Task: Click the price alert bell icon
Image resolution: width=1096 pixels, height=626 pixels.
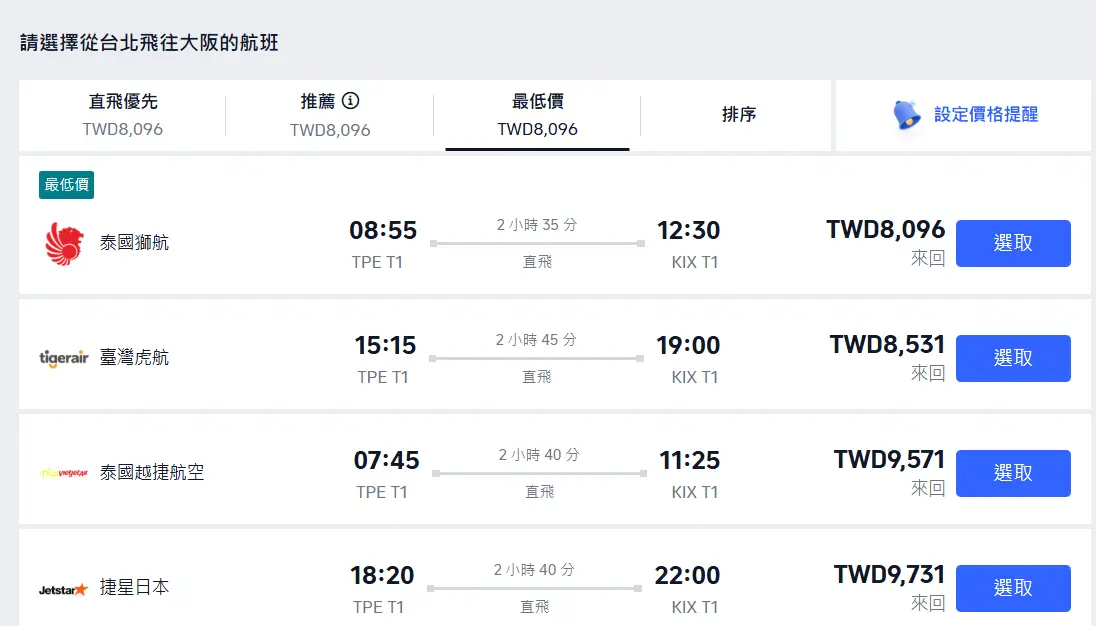Action: point(906,115)
